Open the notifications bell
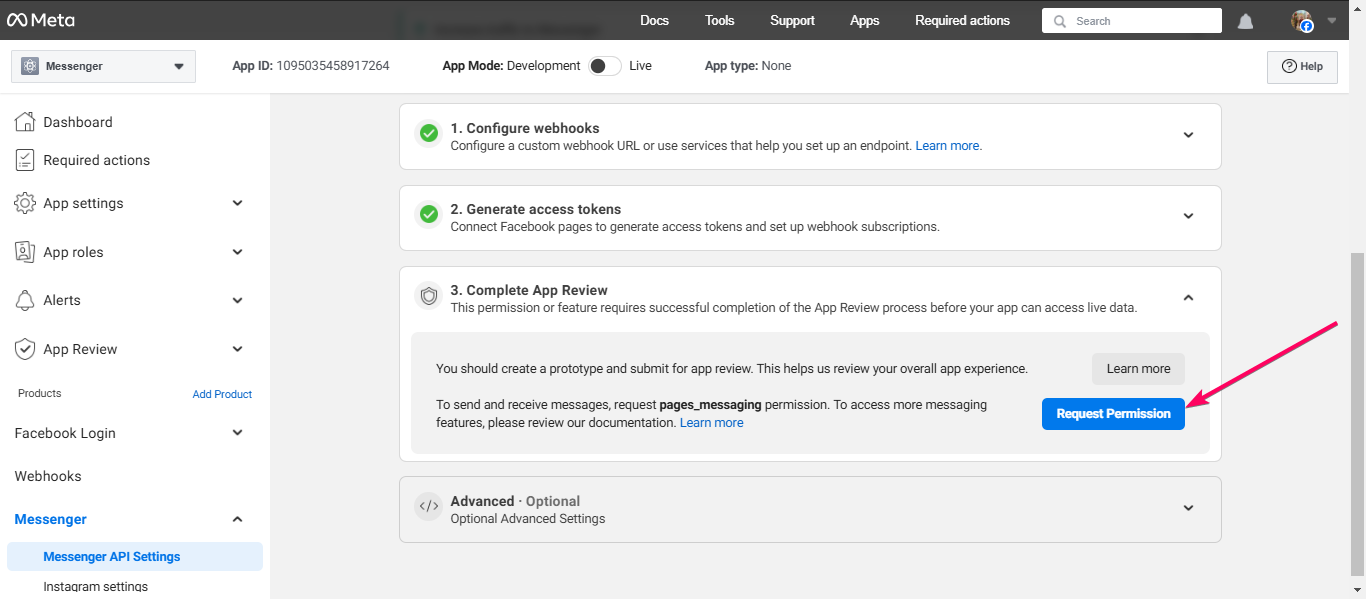The image size is (1366, 599). (x=1246, y=21)
